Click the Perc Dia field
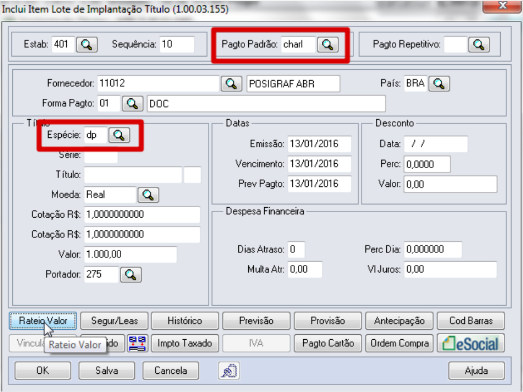Screen dimensions: 523x392 click(x=433, y=250)
